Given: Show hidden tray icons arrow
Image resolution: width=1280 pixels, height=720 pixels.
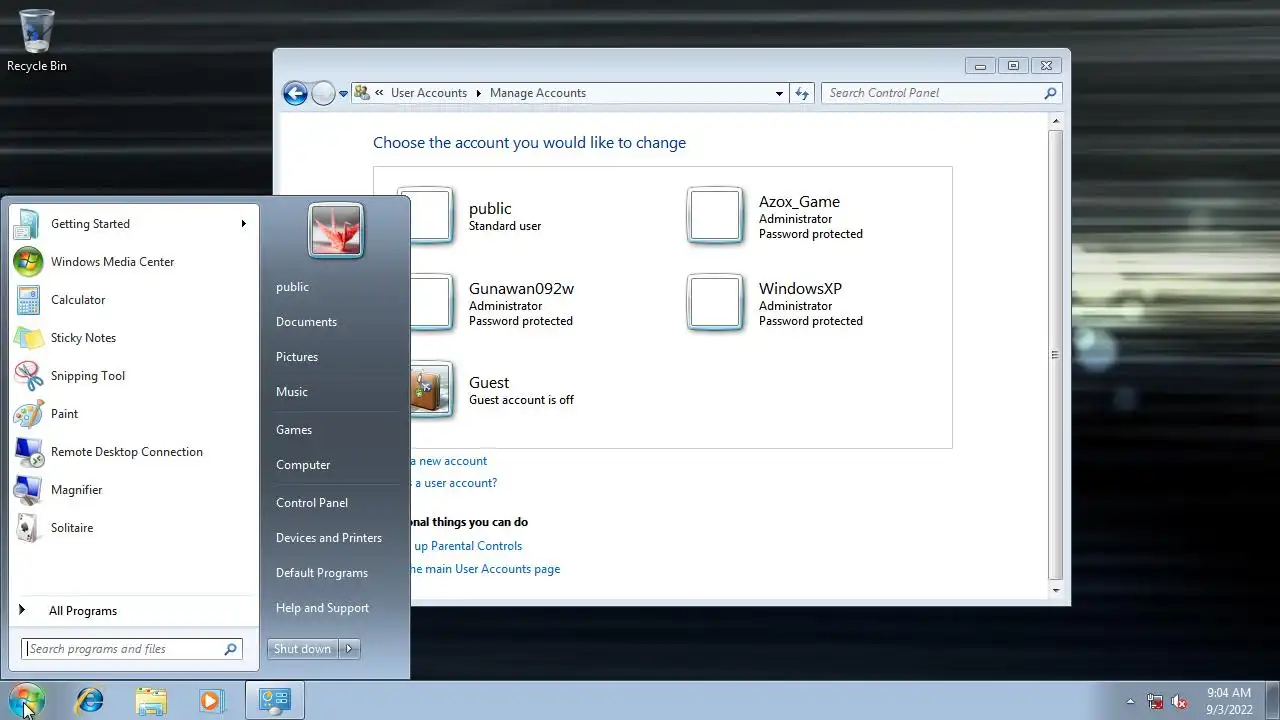Looking at the screenshot, I should (x=1131, y=701).
